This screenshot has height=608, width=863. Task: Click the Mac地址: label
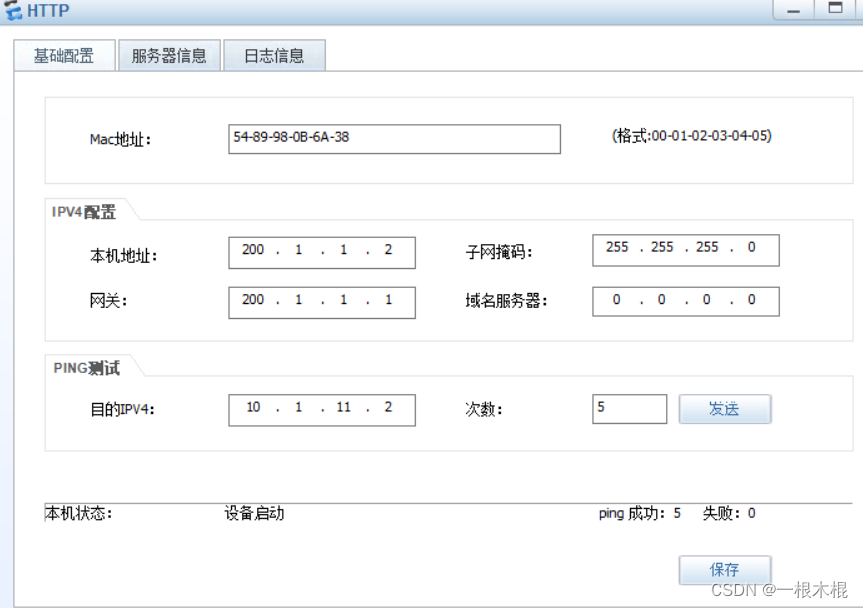point(121,139)
